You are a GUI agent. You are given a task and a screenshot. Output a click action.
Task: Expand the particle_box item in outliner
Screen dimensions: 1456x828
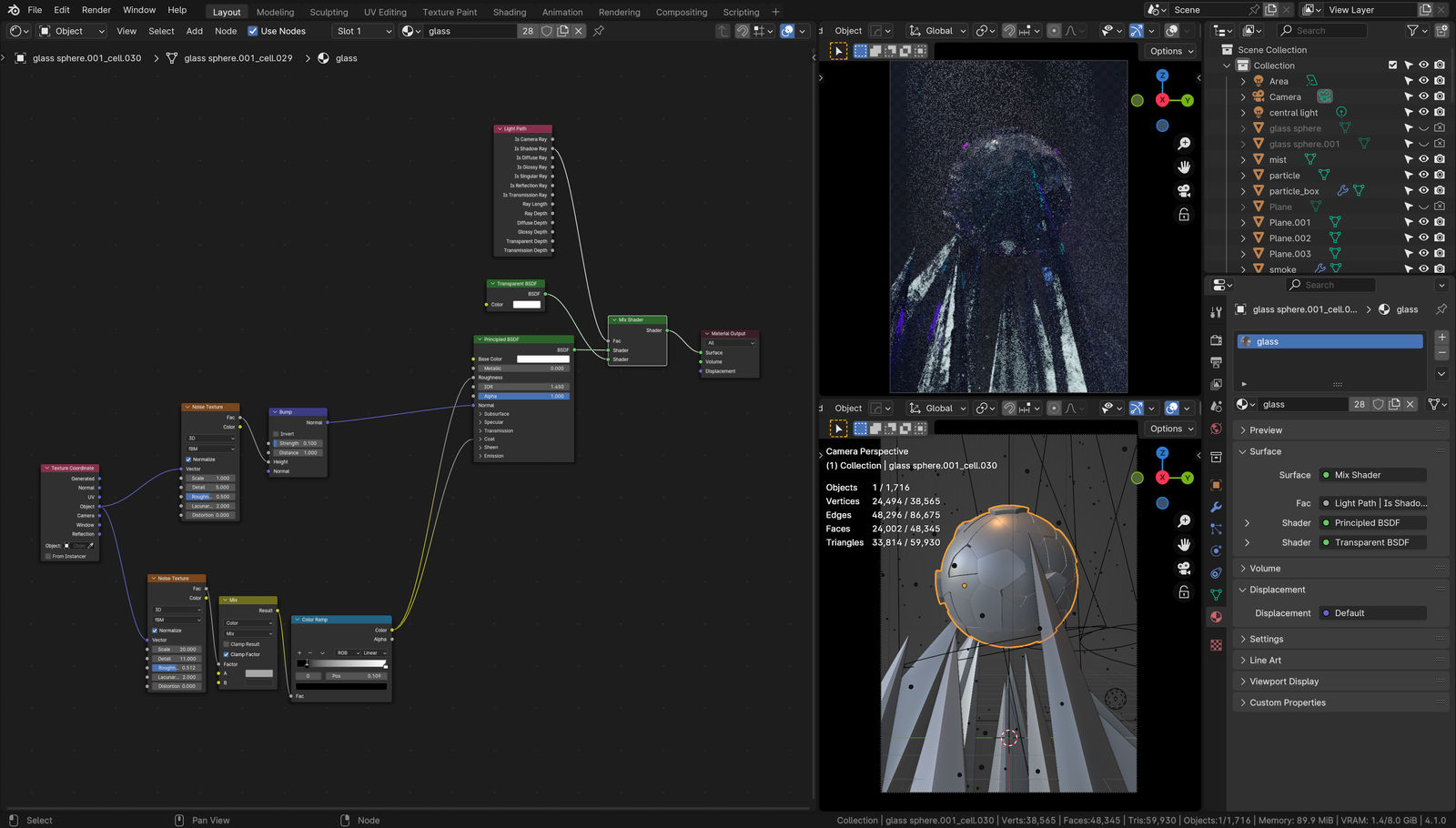(x=1243, y=191)
